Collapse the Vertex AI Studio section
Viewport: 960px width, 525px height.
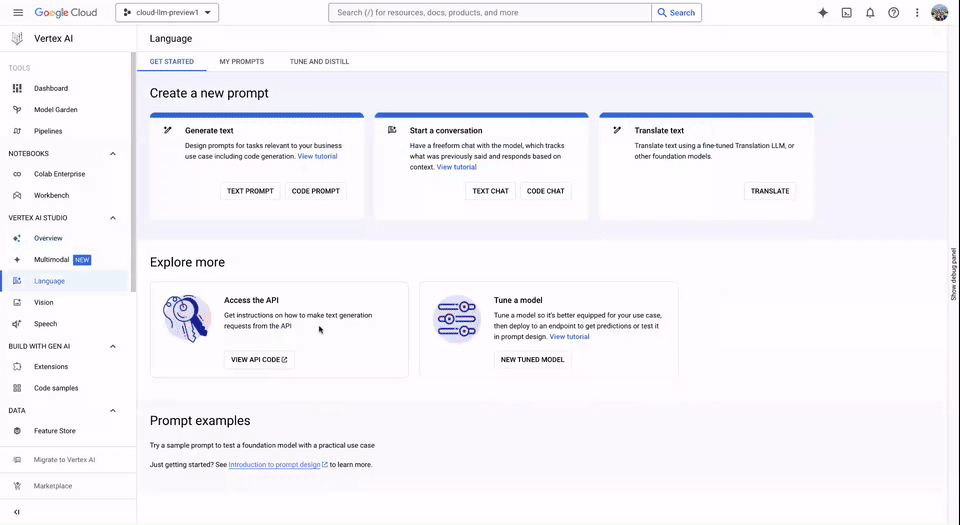point(113,218)
